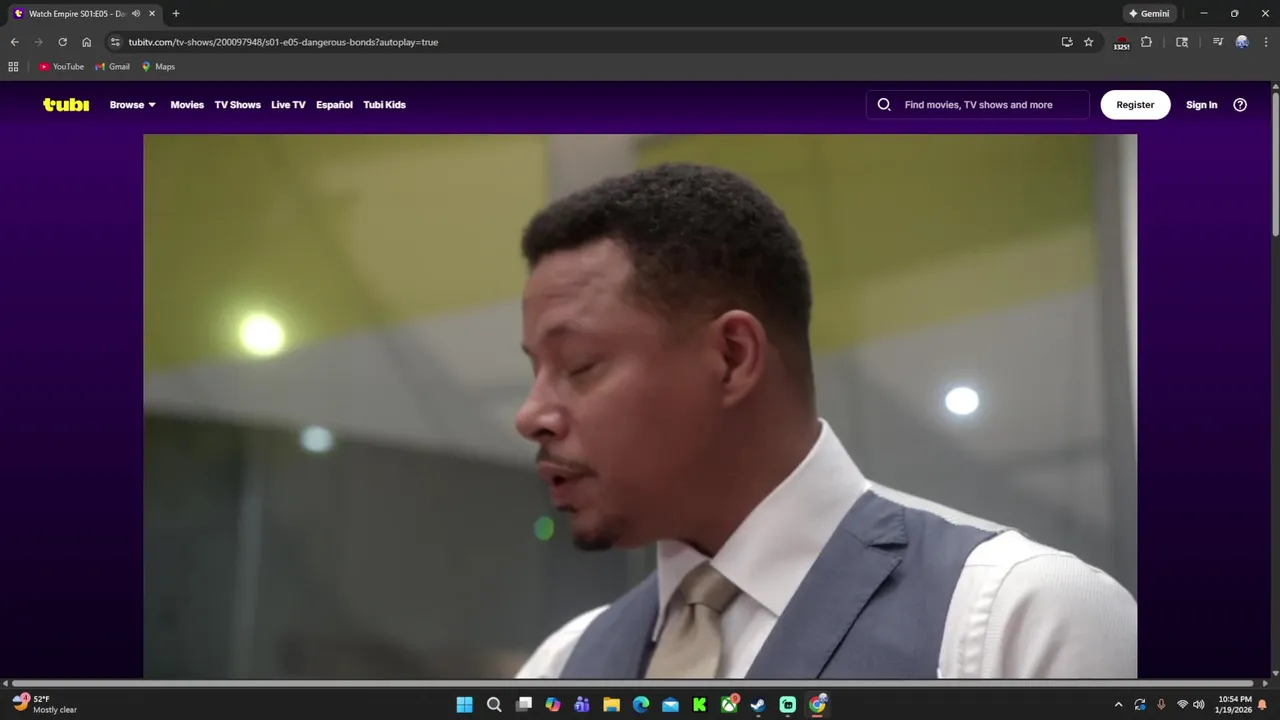
Task: Open the green K app on taskbar
Action: click(700, 704)
